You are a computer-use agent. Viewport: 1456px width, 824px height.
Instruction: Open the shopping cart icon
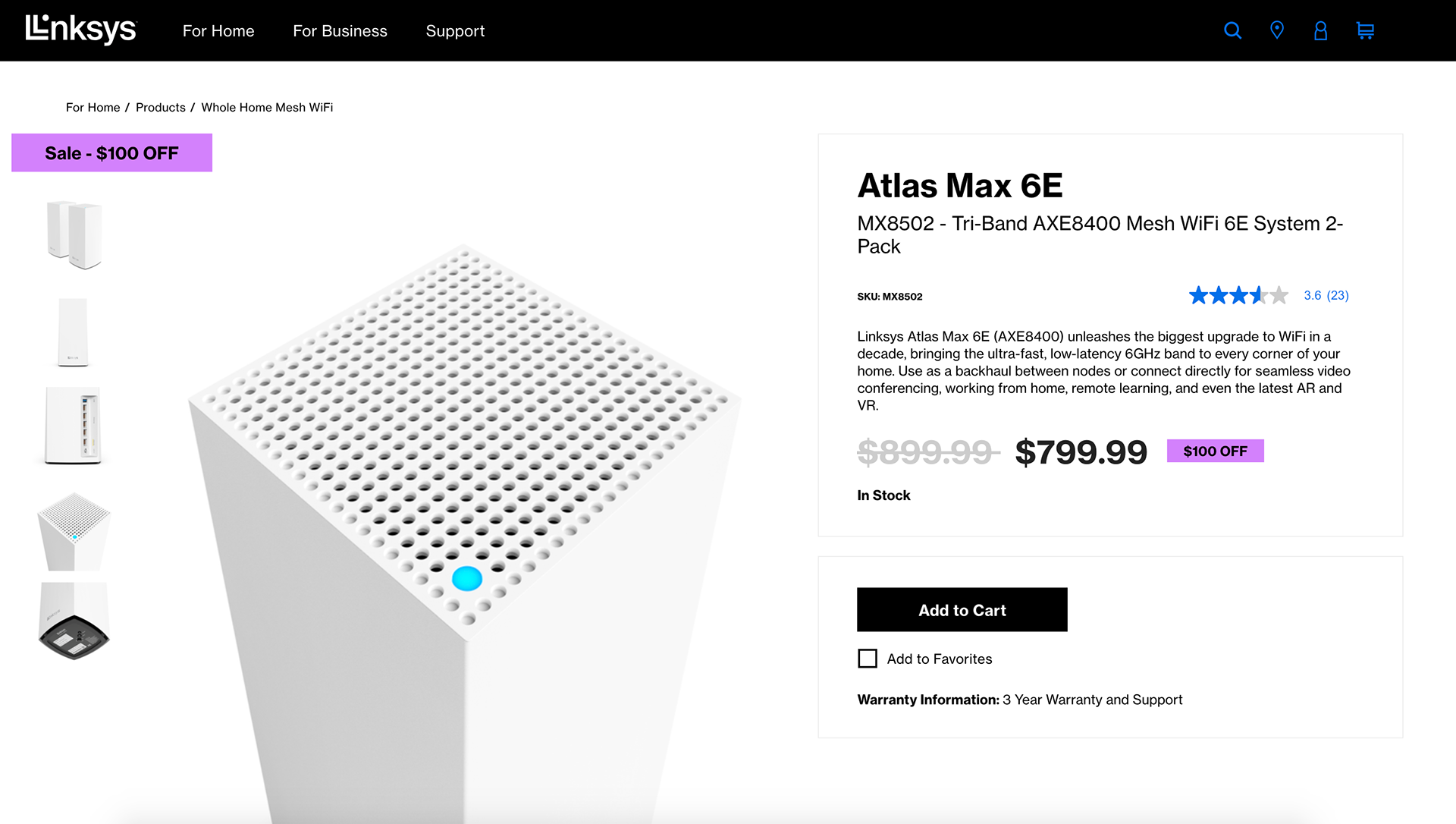click(1365, 30)
